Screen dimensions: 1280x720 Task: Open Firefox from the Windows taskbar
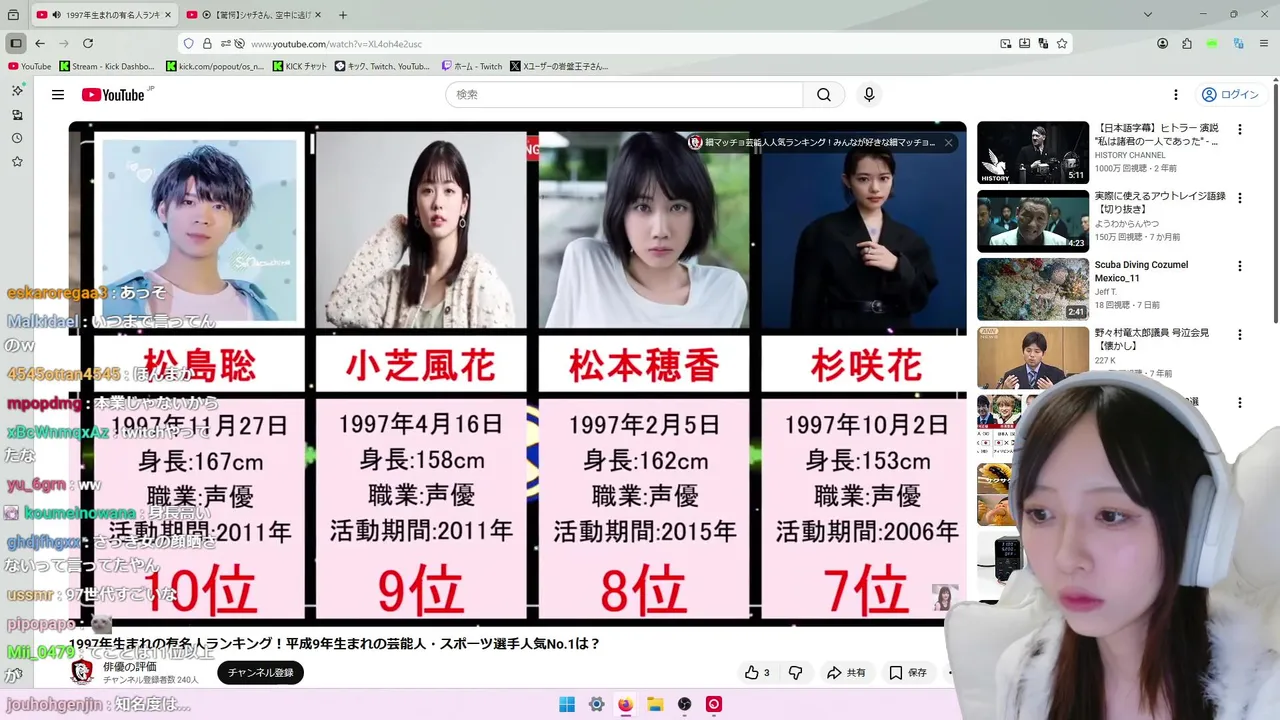[625, 704]
